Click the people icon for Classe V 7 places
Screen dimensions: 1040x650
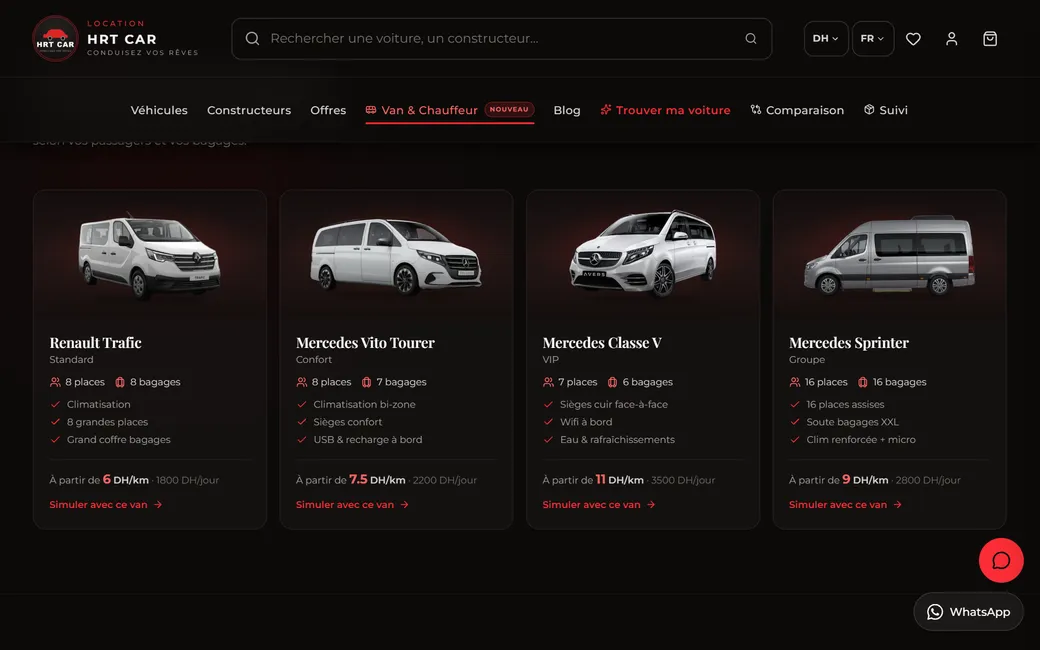pyautogui.click(x=548, y=382)
